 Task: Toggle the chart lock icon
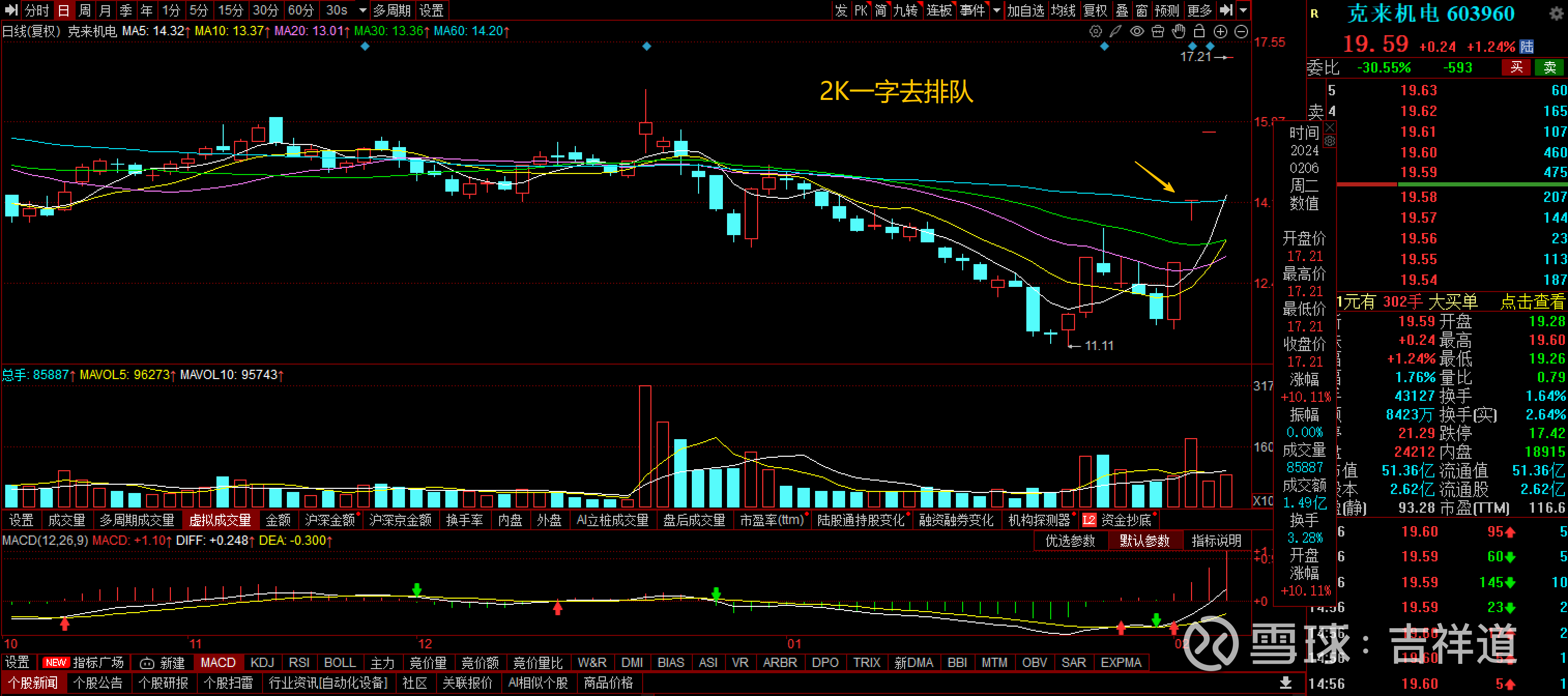(1199, 31)
